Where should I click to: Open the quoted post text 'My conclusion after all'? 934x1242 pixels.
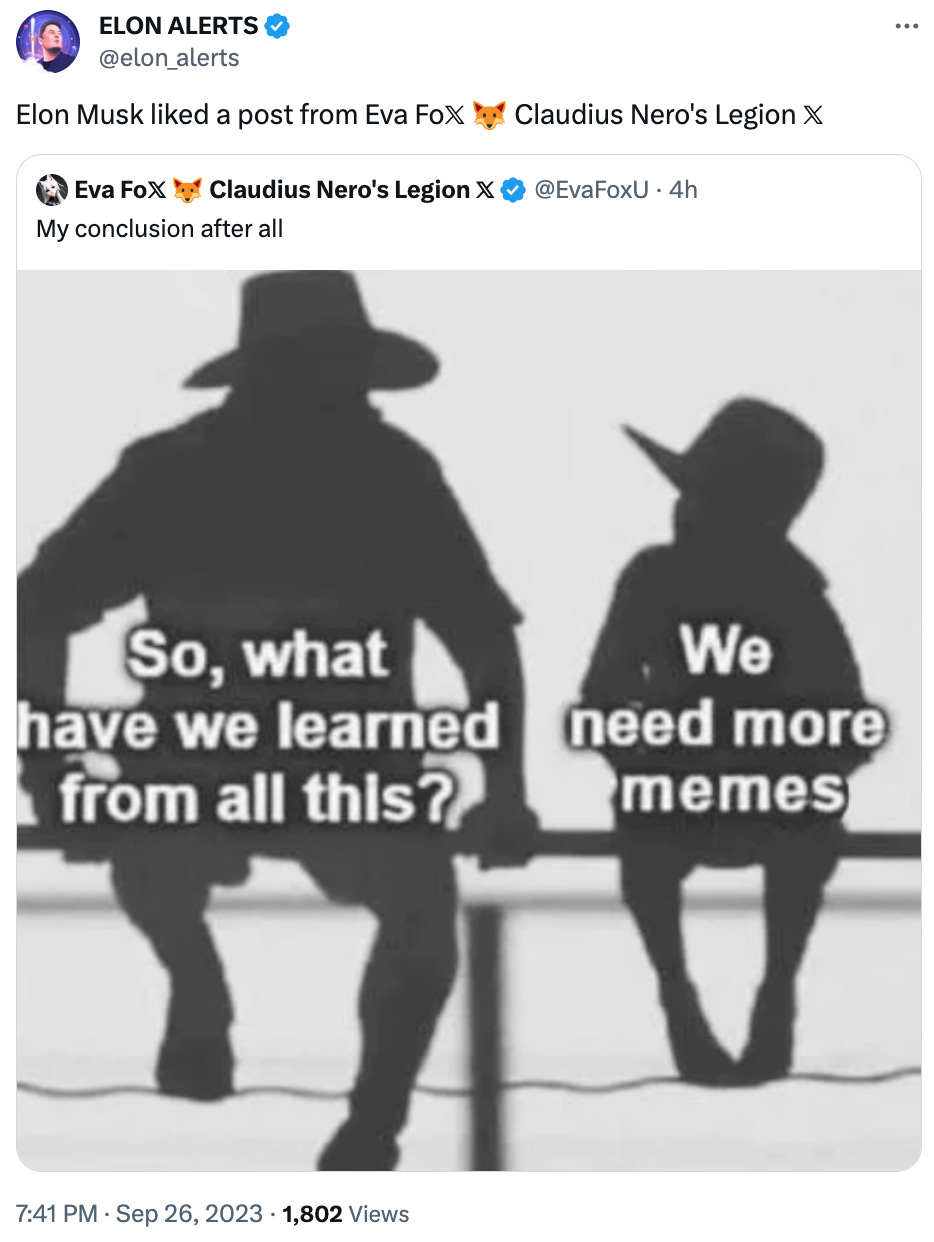160,229
